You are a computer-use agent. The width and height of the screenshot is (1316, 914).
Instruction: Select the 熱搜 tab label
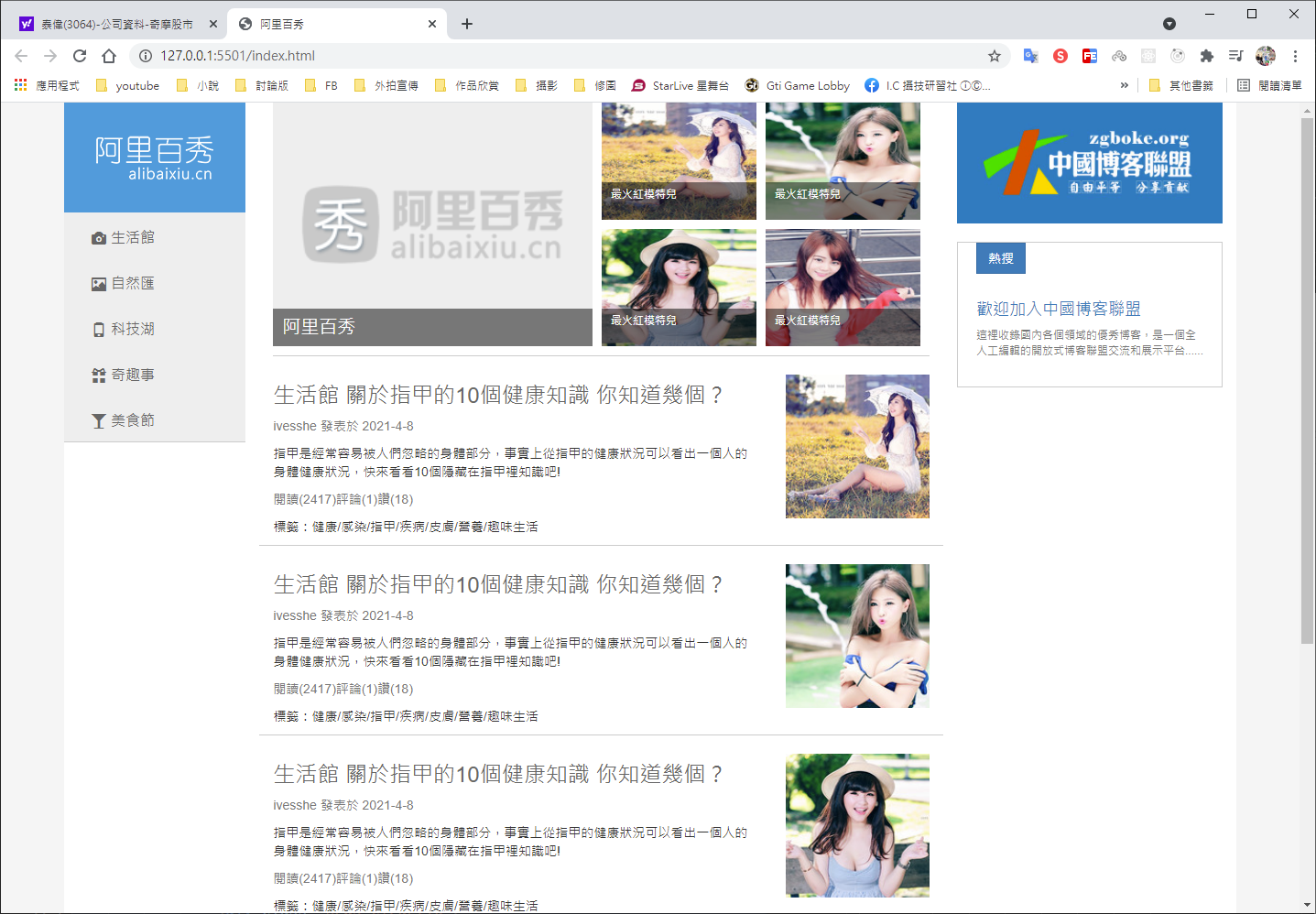tap(1001, 258)
